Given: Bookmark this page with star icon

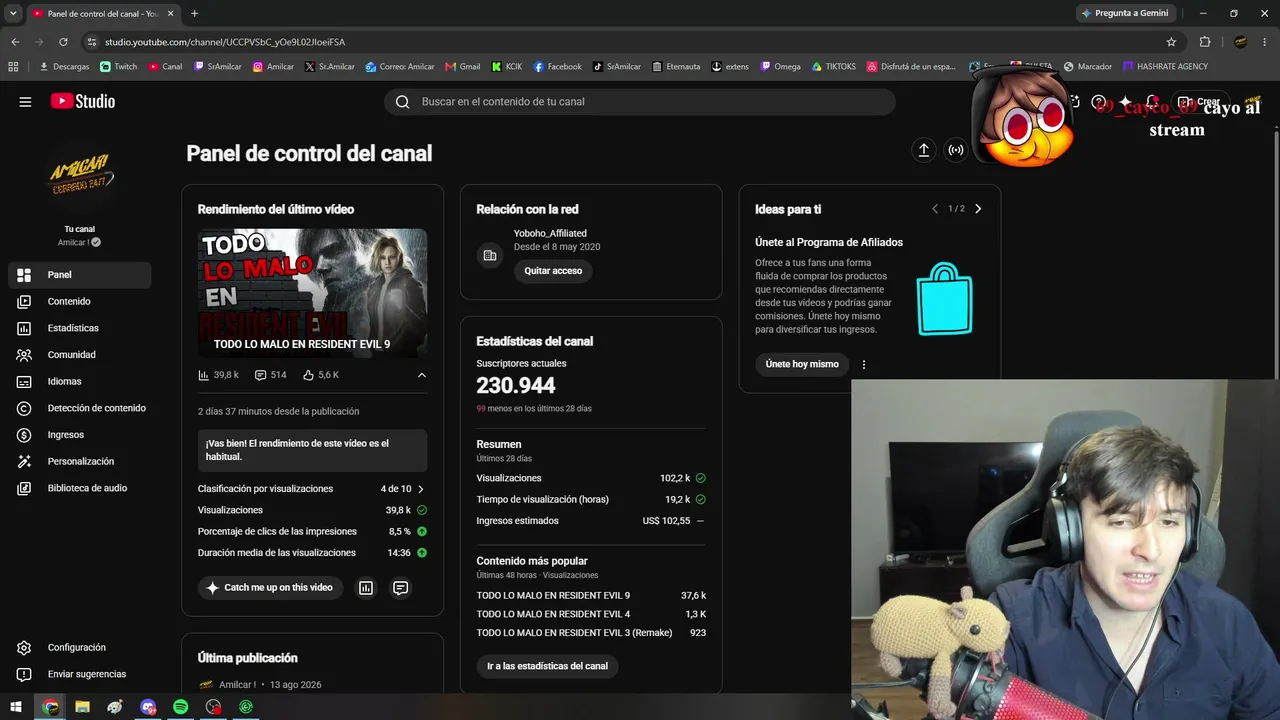Looking at the screenshot, I should [1171, 42].
